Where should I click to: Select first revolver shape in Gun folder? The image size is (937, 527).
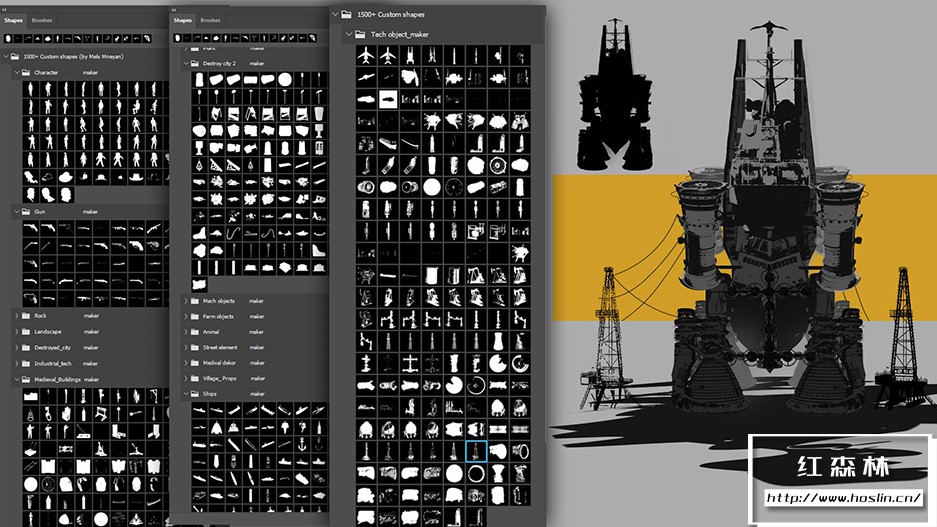pyautogui.click(x=31, y=228)
